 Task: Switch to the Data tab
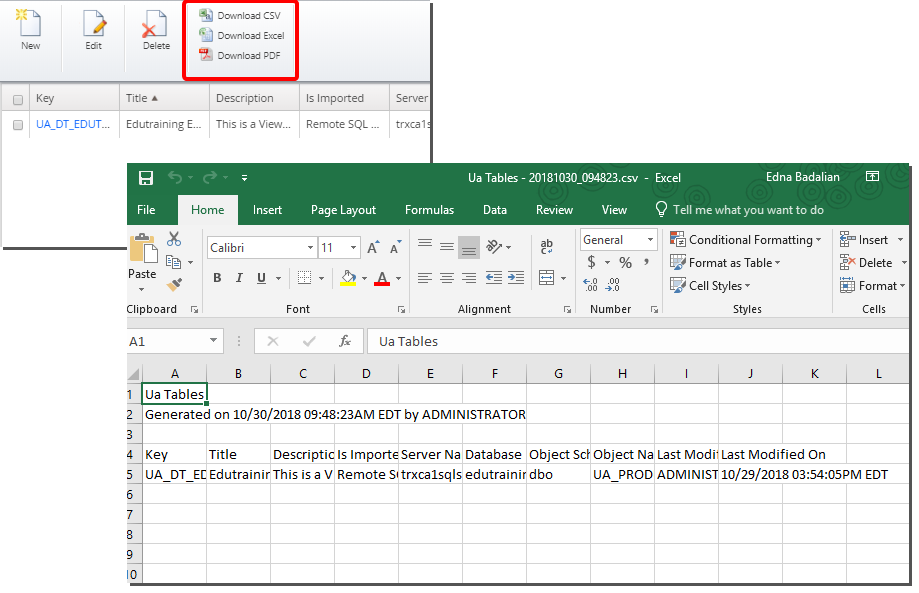(495, 210)
